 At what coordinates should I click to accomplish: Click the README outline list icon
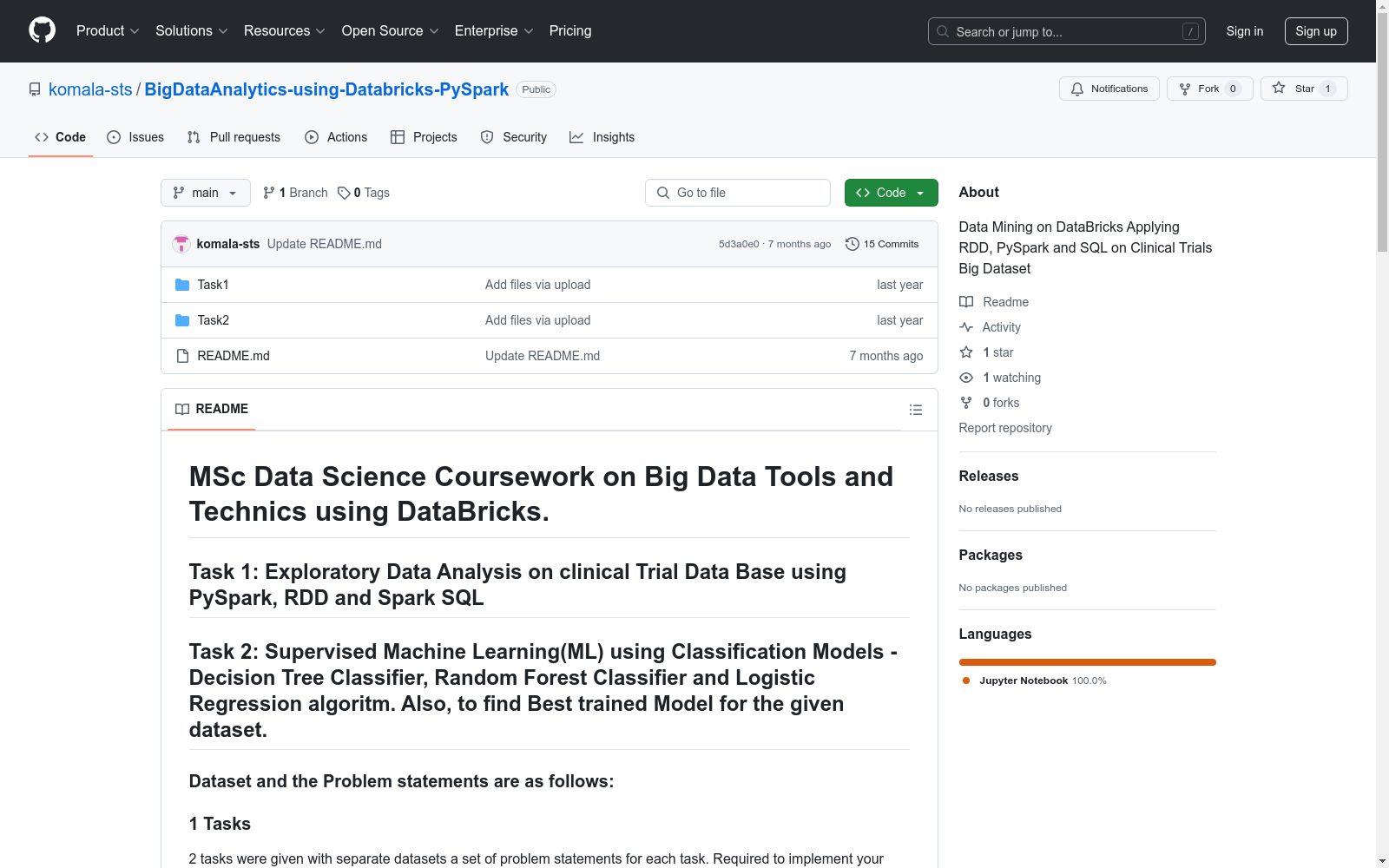point(915,410)
